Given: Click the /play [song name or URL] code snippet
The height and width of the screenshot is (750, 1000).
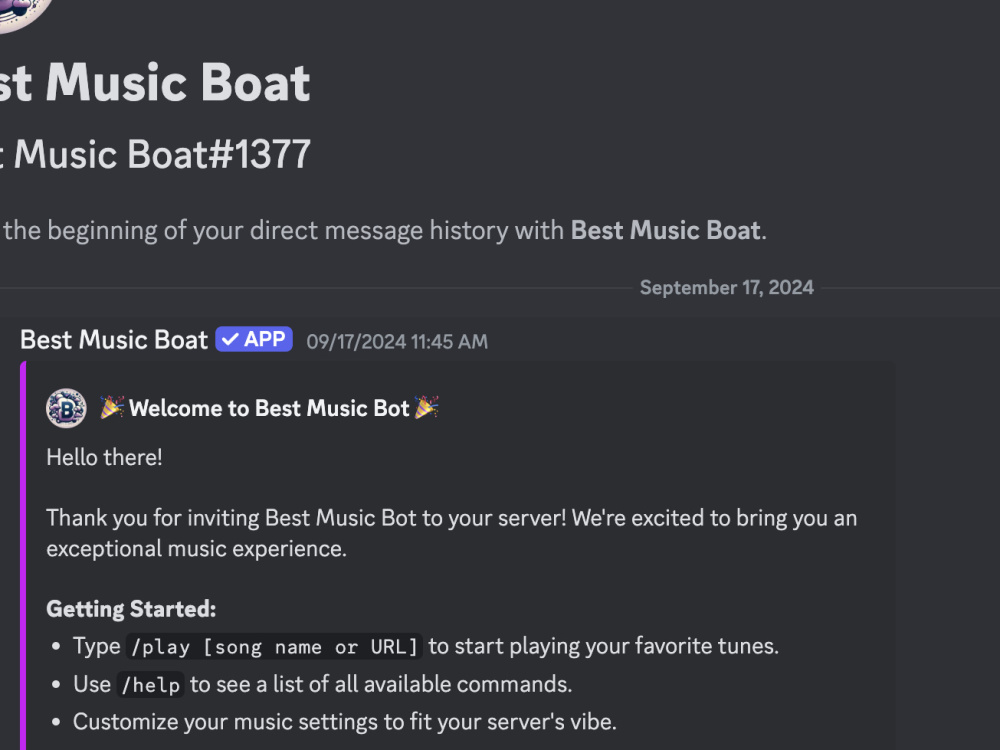Looking at the screenshot, I should [x=274, y=647].
